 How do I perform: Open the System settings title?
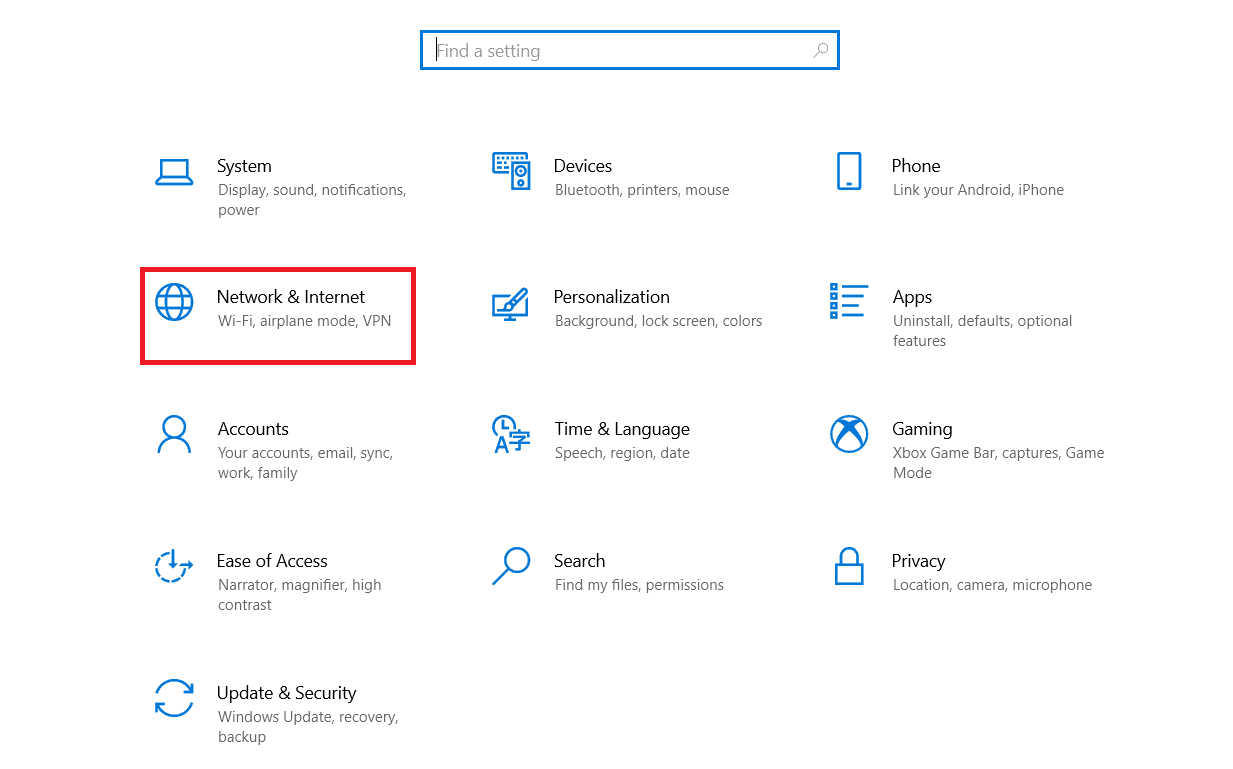[x=244, y=166]
